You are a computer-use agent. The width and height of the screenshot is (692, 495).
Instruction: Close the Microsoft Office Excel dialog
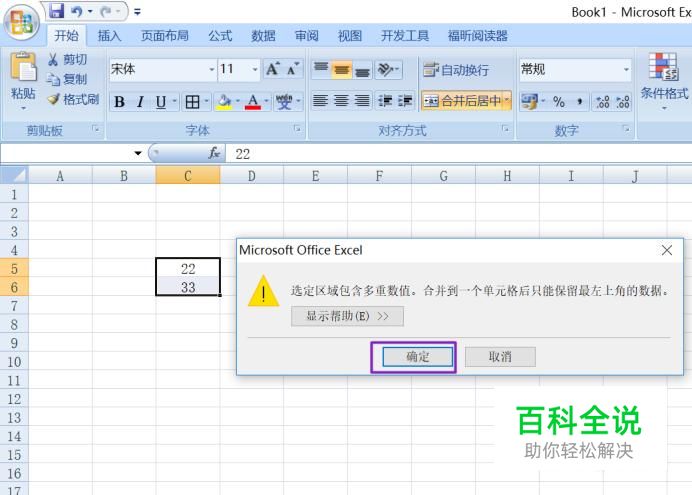(x=667, y=250)
